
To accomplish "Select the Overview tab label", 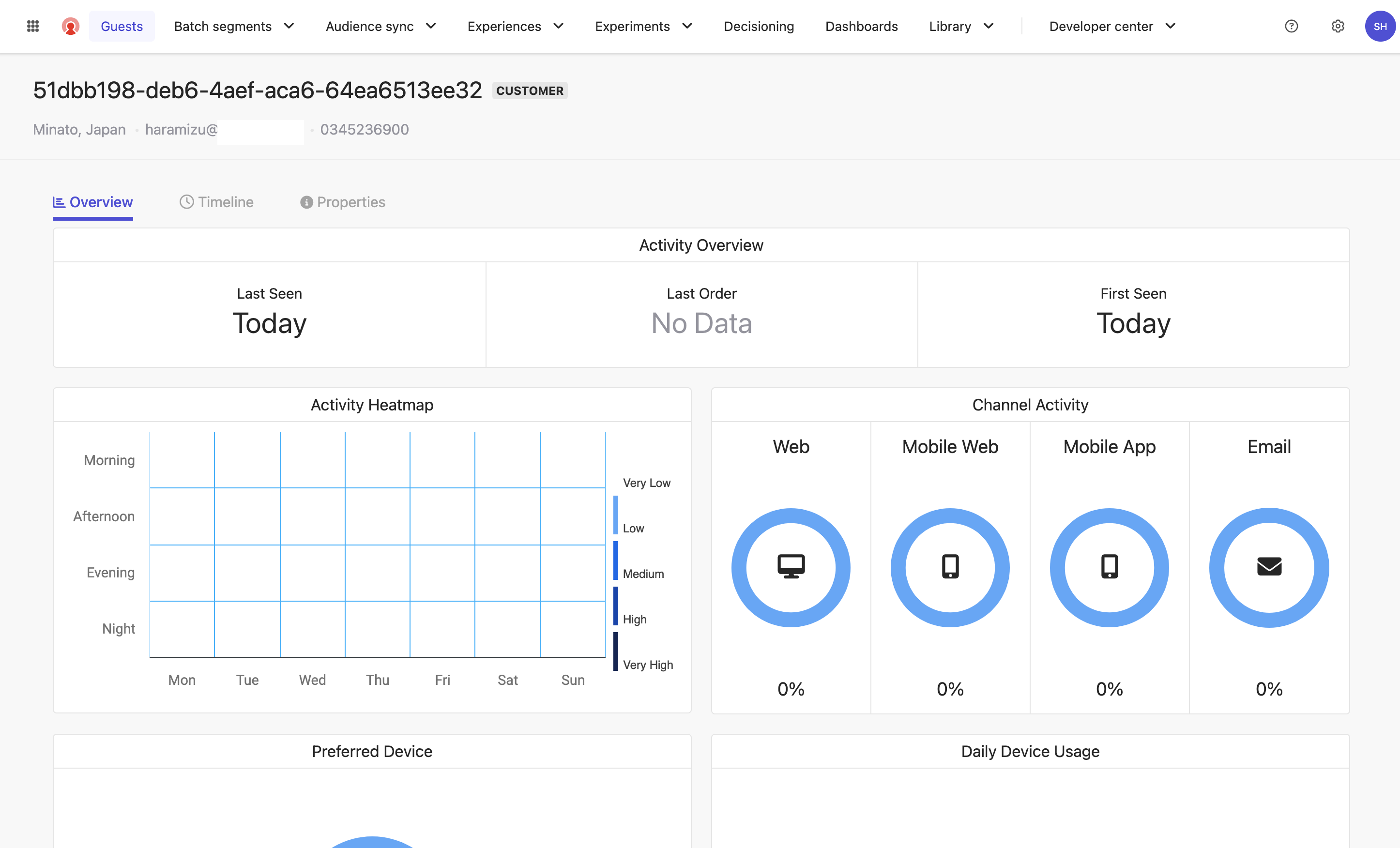I will [101, 202].
